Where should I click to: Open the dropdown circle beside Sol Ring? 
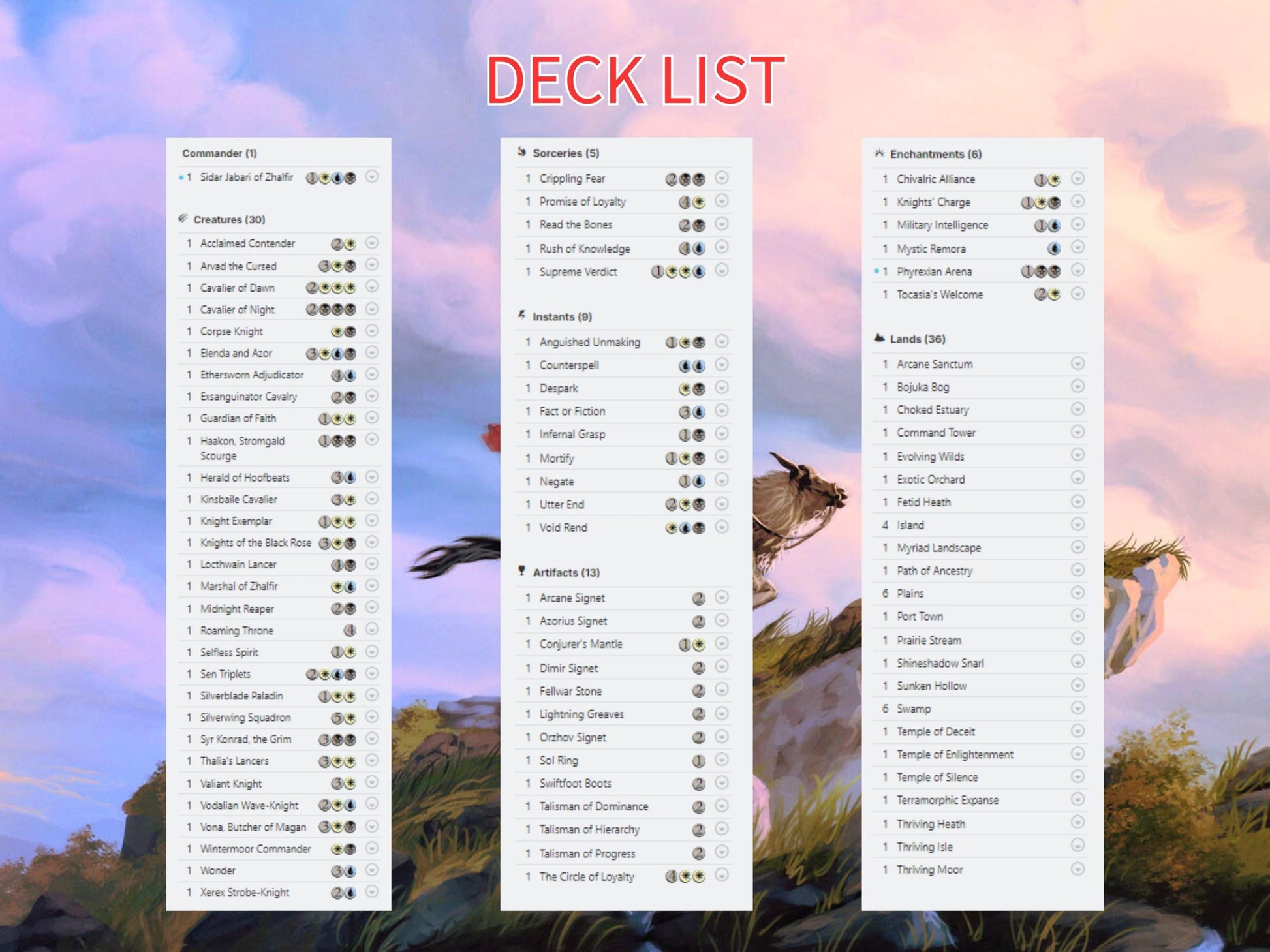tap(721, 760)
